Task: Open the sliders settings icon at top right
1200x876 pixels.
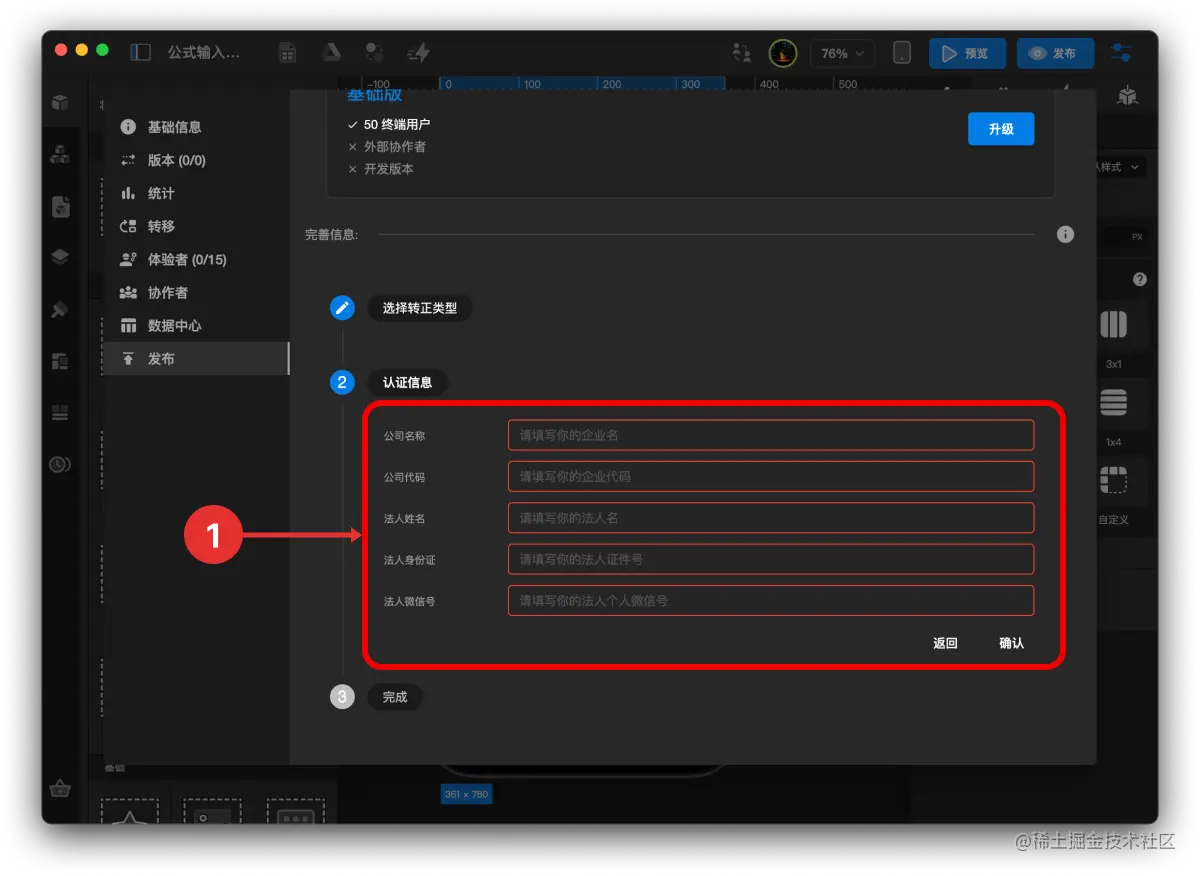Action: click(x=1123, y=53)
